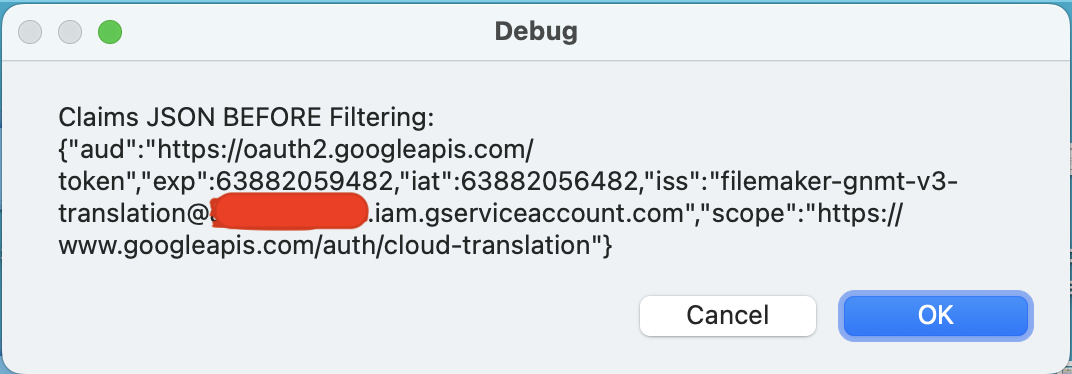Select the www.googleapis.com/auth/cloud-translation scope URL
This screenshot has height=374, width=1072.
click(325, 245)
